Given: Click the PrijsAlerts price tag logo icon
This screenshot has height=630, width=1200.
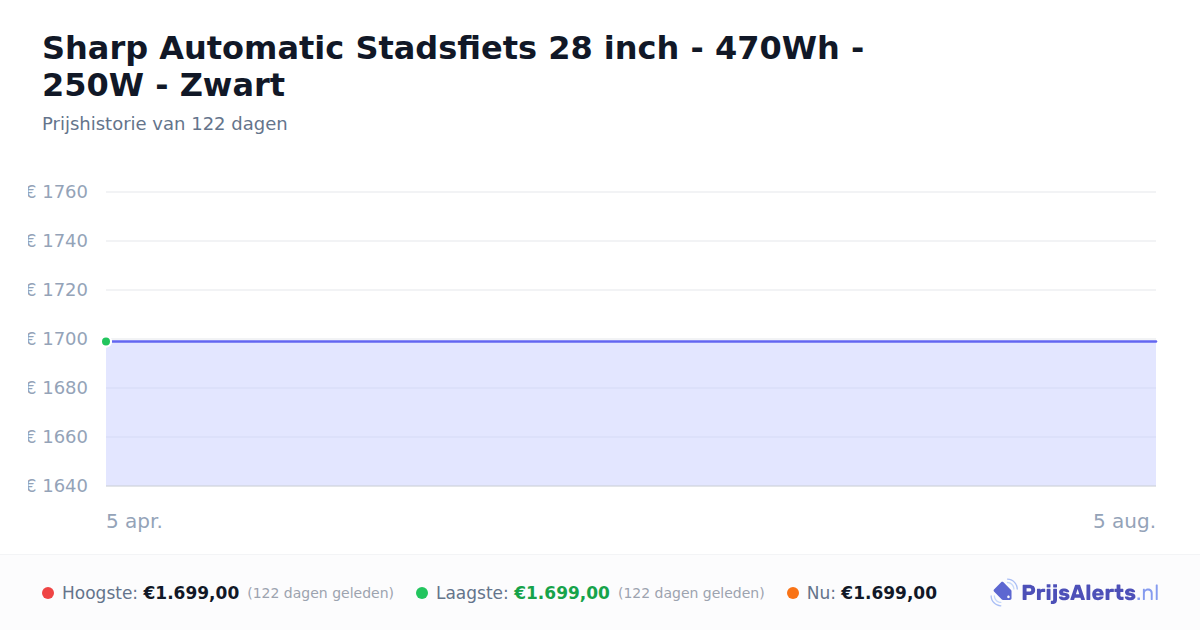Looking at the screenshot, I should [1003, 593].
